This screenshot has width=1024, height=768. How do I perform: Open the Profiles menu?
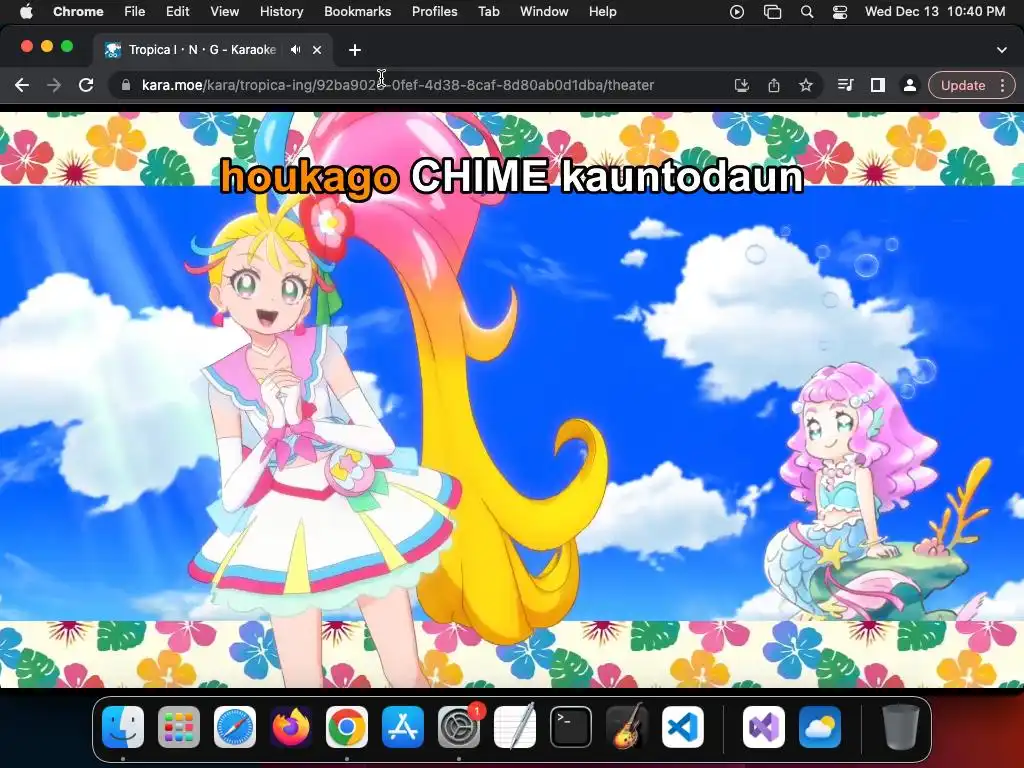click(434, 12)
